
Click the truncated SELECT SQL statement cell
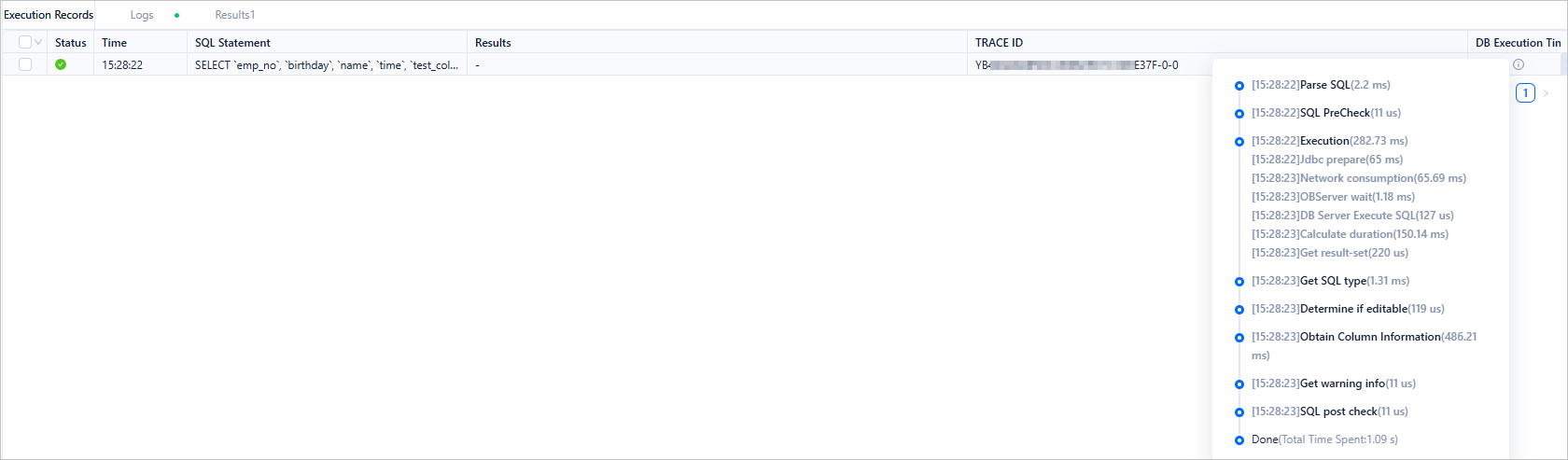pyautogui.click(x=326, y=65)
